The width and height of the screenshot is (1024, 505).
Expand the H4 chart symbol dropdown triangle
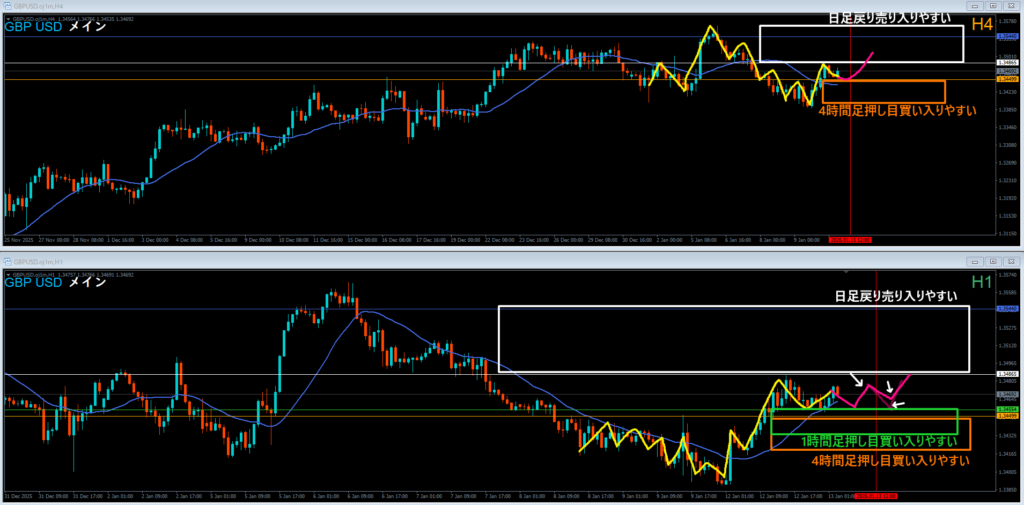point(7,19)
